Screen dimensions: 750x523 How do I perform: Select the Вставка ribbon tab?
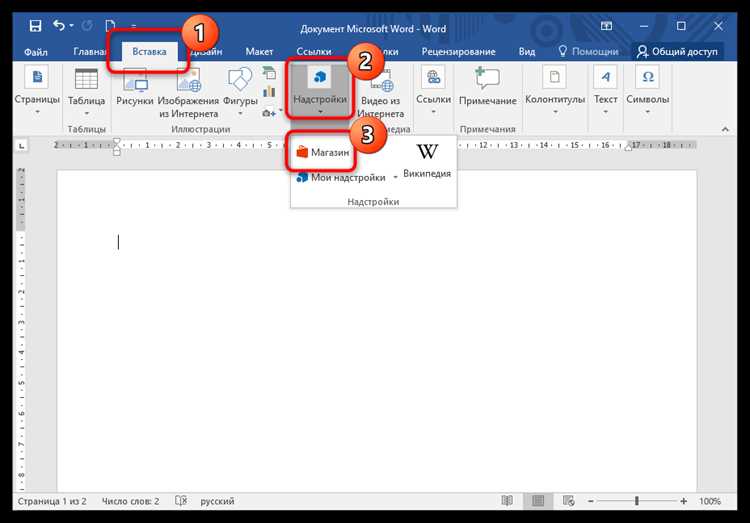point(149,52)
